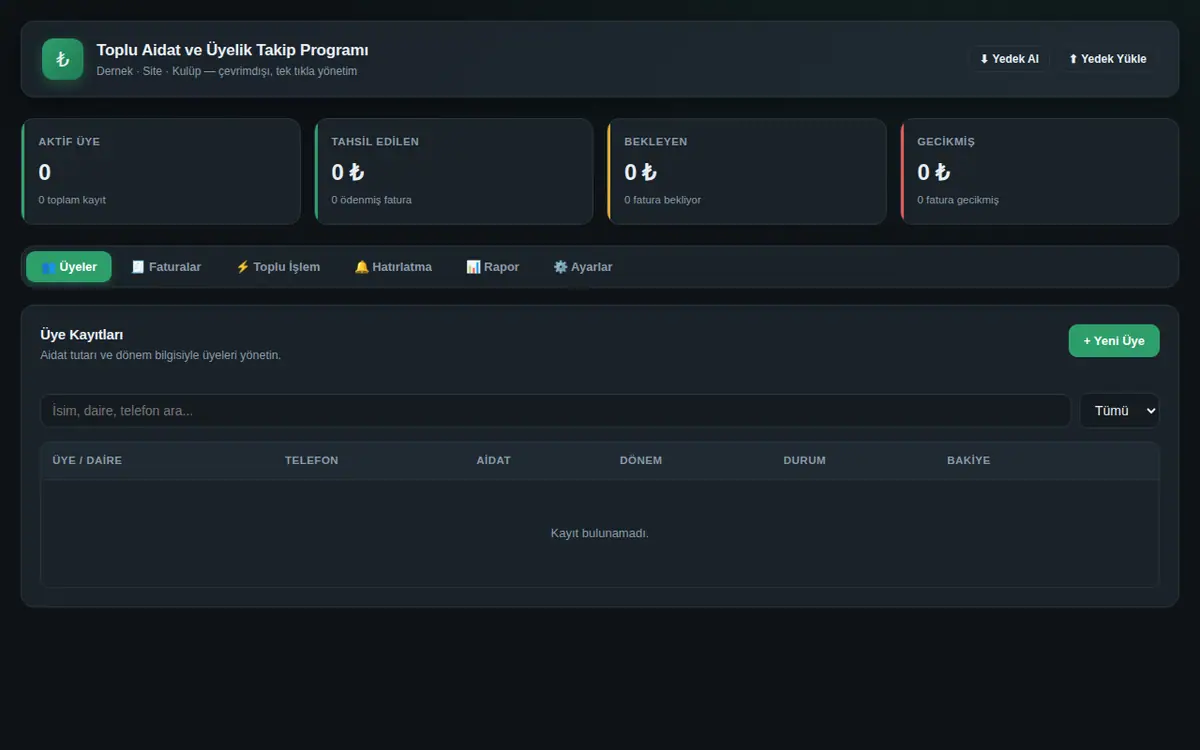The image size is (1200, 750).
Task: Open the Ayarlar tab
Action: (x=583, y=267)
